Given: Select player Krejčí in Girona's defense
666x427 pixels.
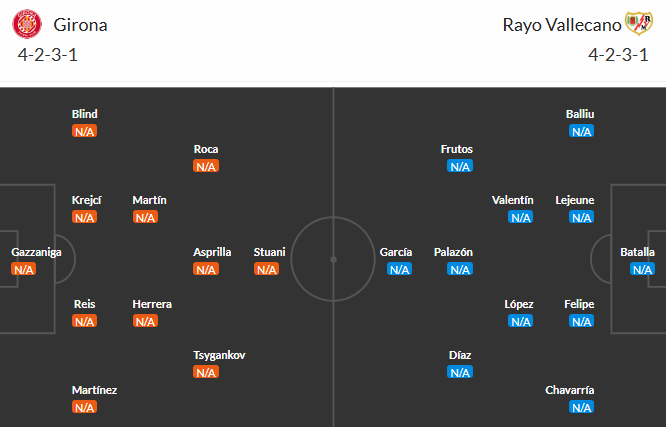Looking at the screenshot, I should click(x=86, y=200).
